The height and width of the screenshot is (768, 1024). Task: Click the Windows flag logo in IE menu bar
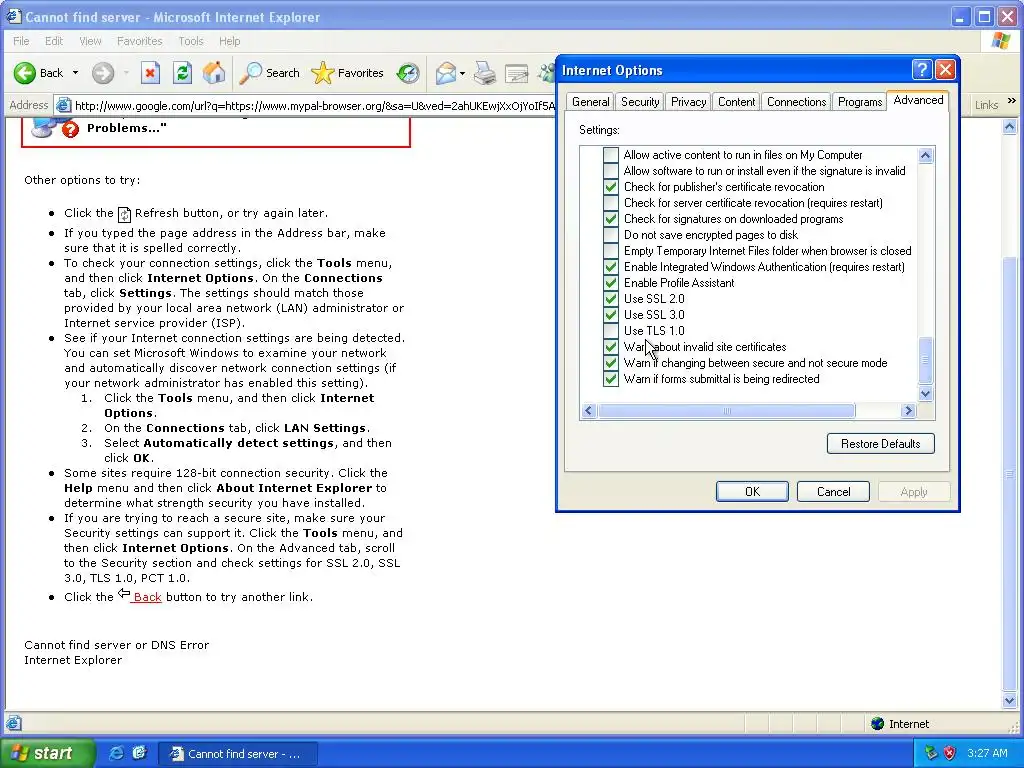[1000, 40]
